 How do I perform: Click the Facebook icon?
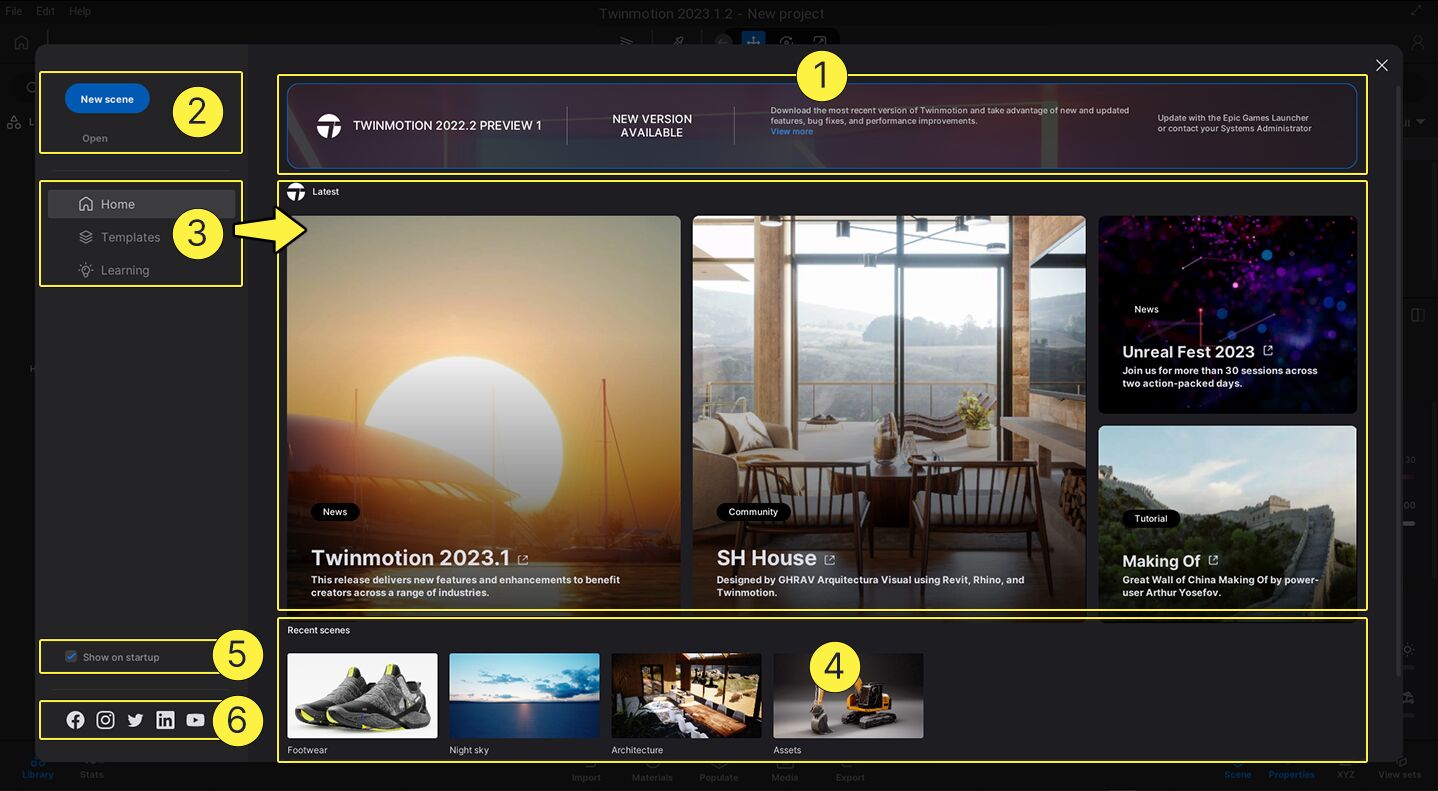coord(76,720)
